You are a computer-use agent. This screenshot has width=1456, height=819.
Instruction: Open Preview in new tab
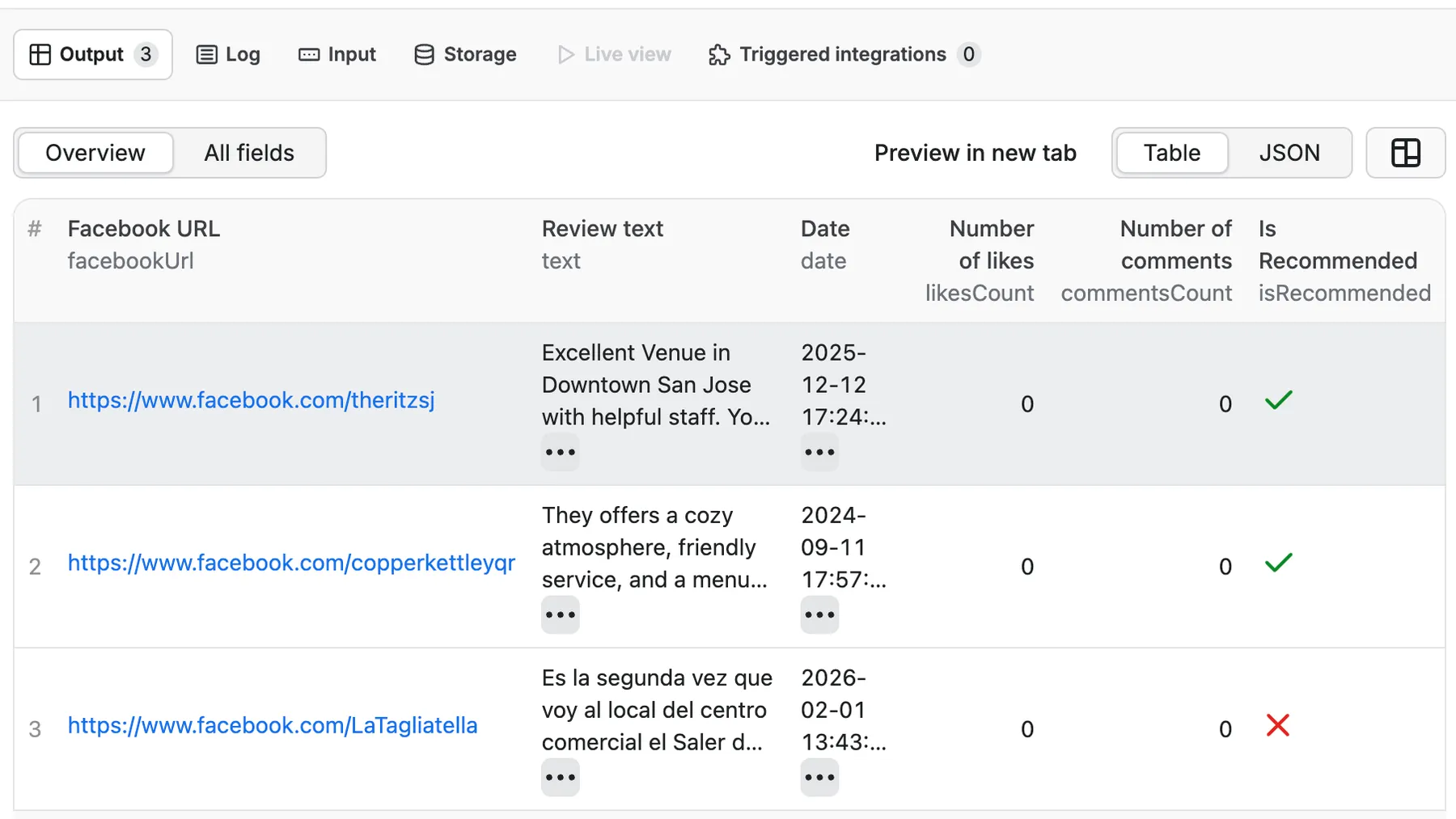[x=975, y=153]
